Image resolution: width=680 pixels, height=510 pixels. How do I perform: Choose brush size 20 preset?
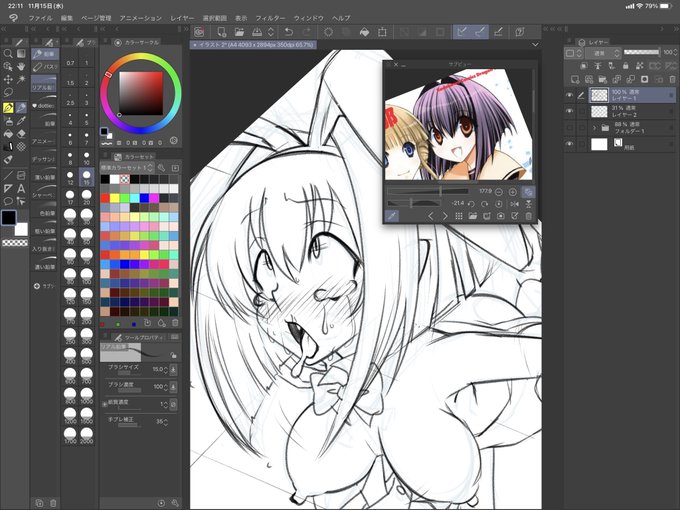[x=87, y=196]
